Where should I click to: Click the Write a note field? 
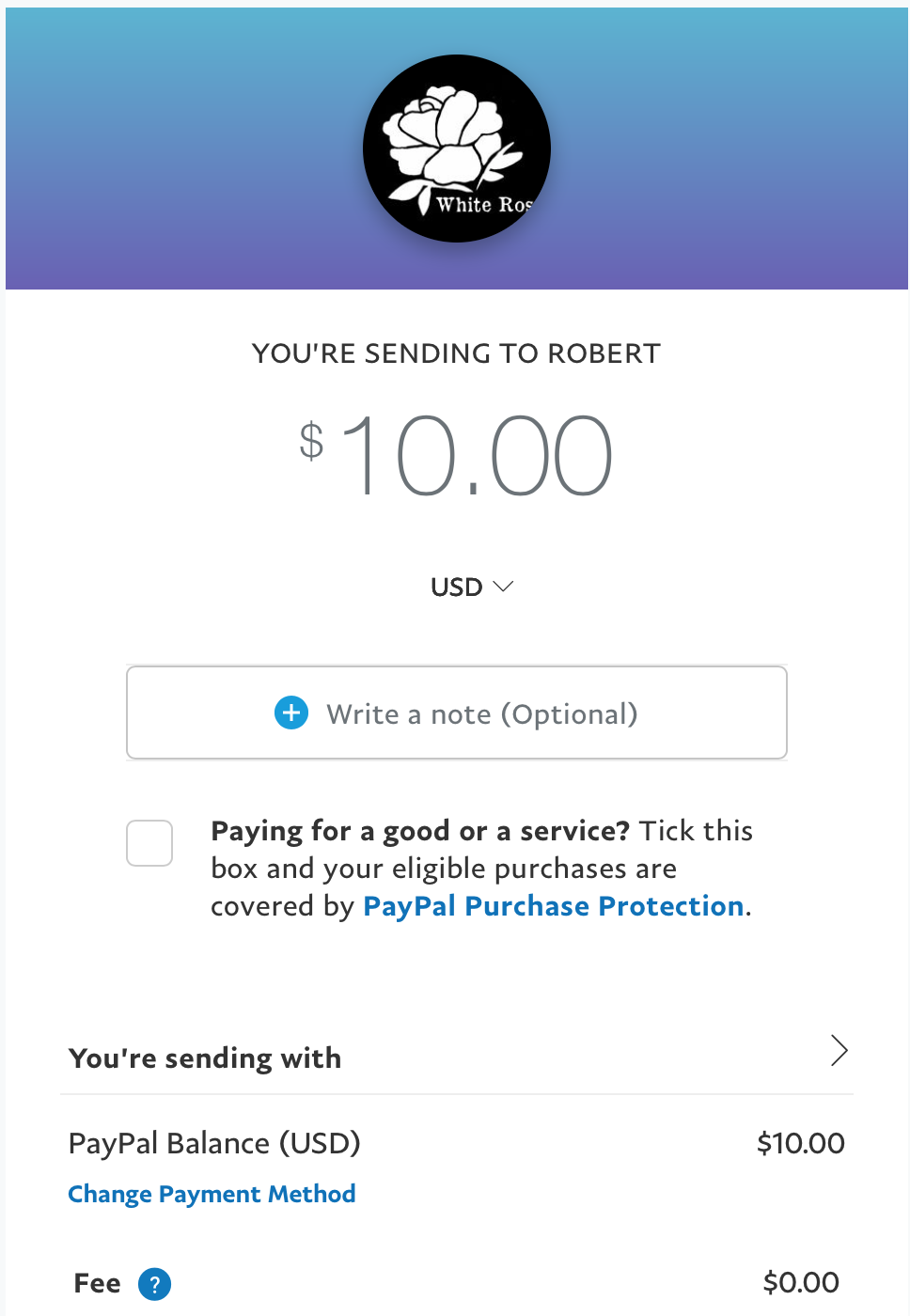coord(457,713)
